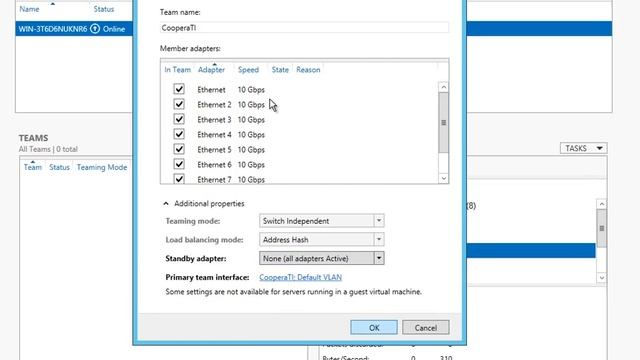640x360 pixels.
Task: Toggle the Ethernet 4 checkbox
Action: coord(179,134)
